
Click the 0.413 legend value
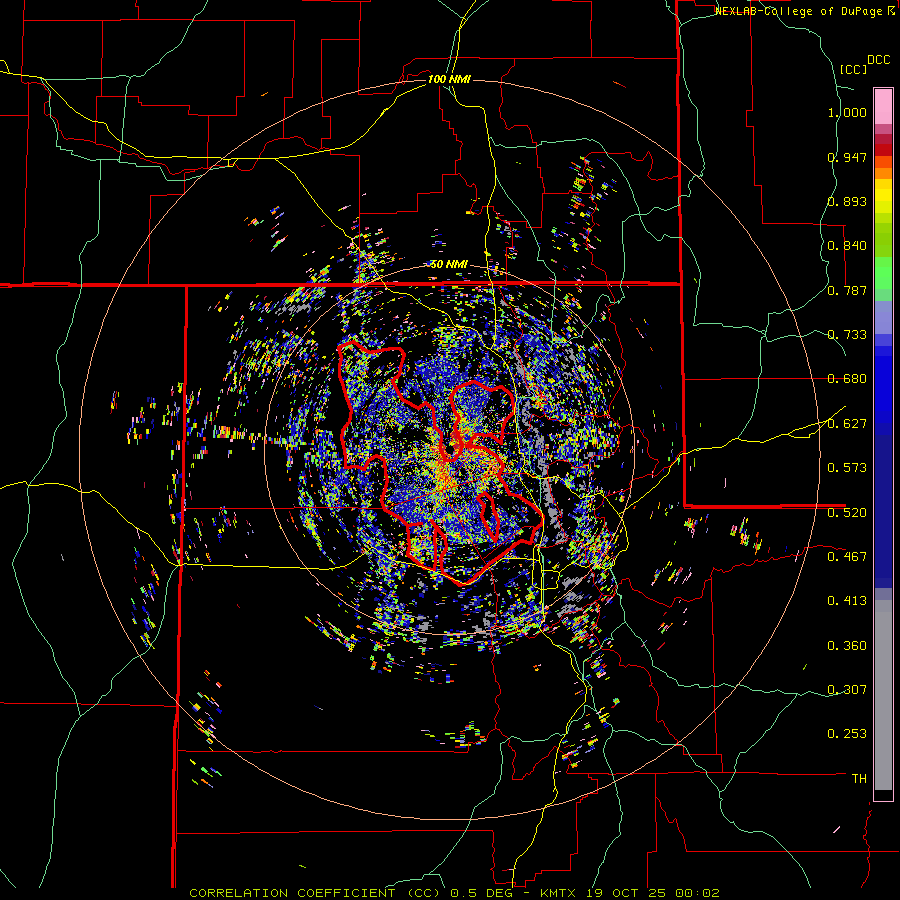847,600
